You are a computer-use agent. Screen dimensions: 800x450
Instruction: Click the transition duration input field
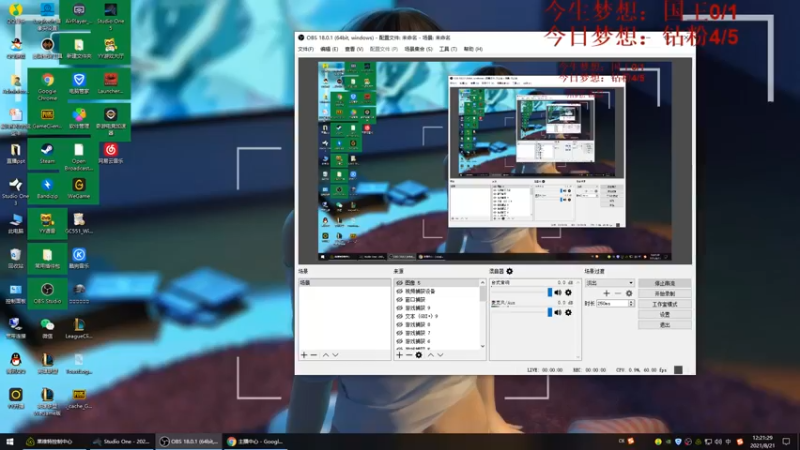click(x=612, y=303)
